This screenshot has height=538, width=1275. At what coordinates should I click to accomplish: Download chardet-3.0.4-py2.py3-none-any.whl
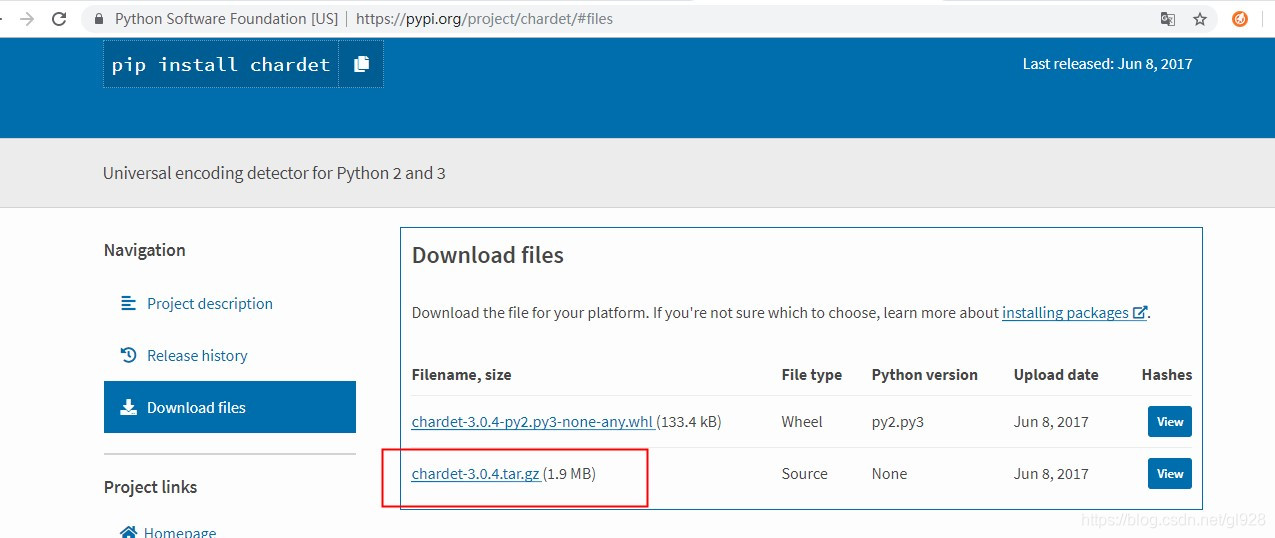click(x=532, y=422)
